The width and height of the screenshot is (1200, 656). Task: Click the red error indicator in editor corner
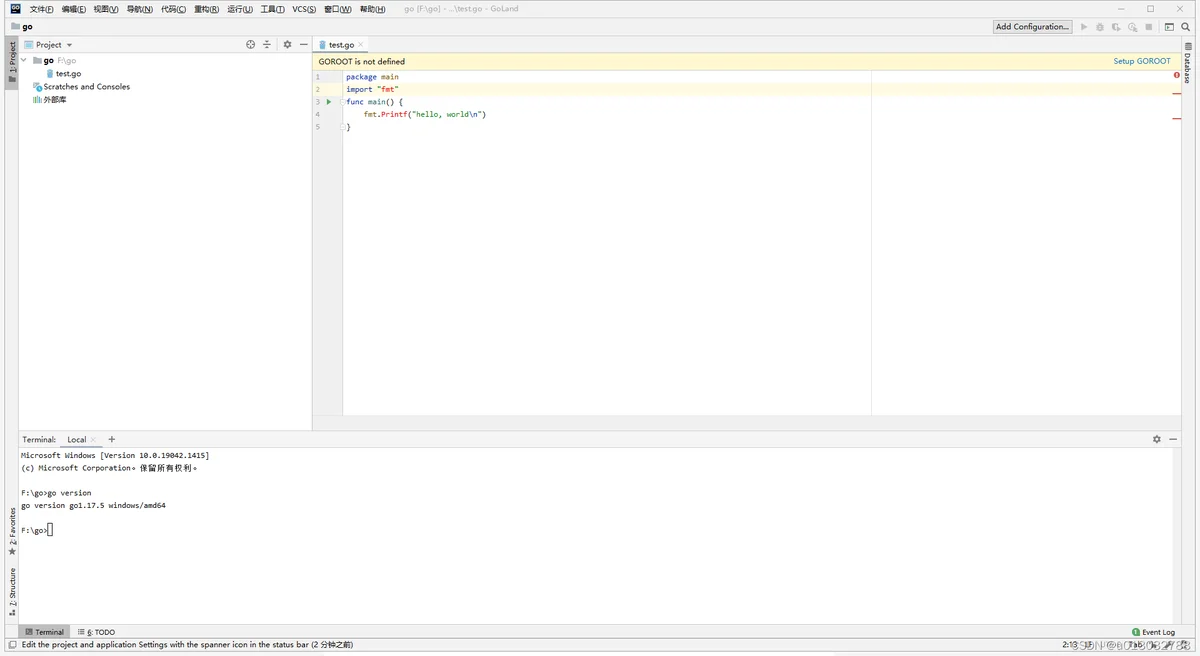[1177, 75]
